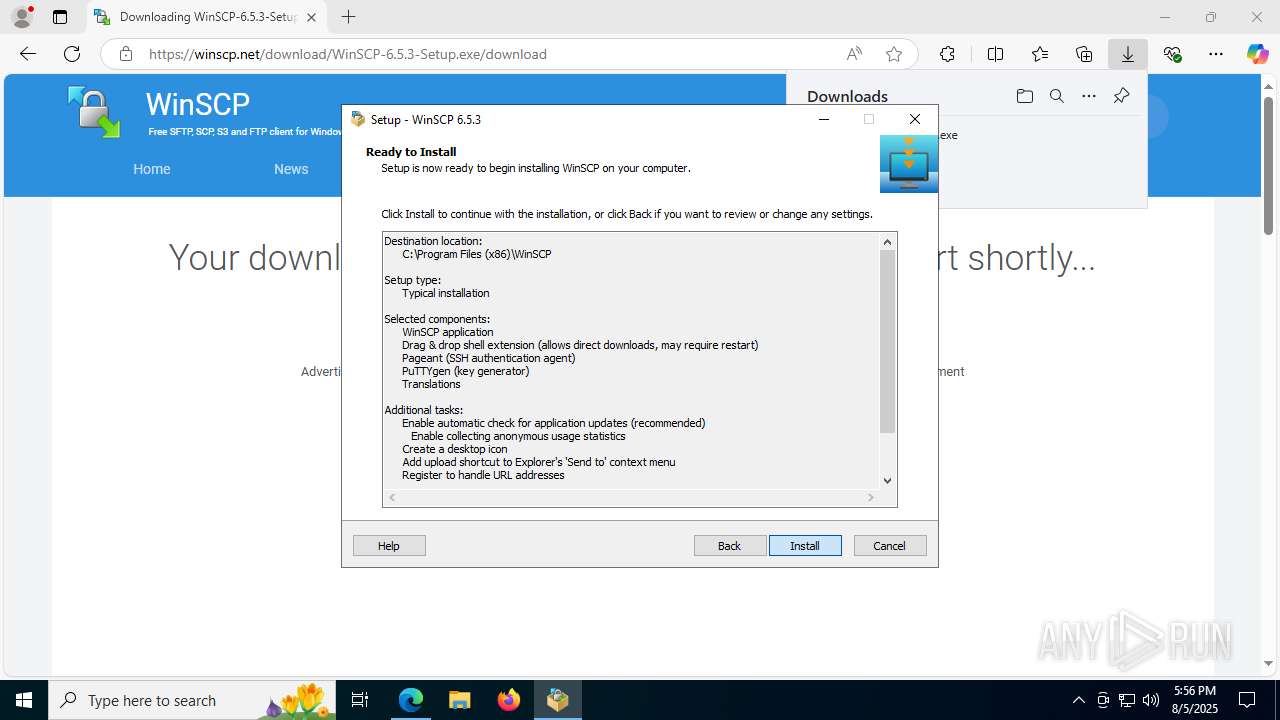Open the notification center icon
Viewport: 1280px width, 720px height.
coord(1247,700)
